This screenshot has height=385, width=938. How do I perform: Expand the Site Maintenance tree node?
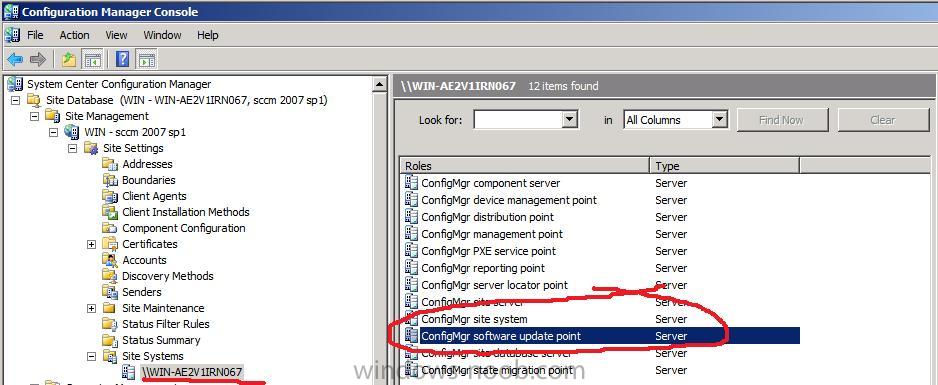[x=92, y=308]
